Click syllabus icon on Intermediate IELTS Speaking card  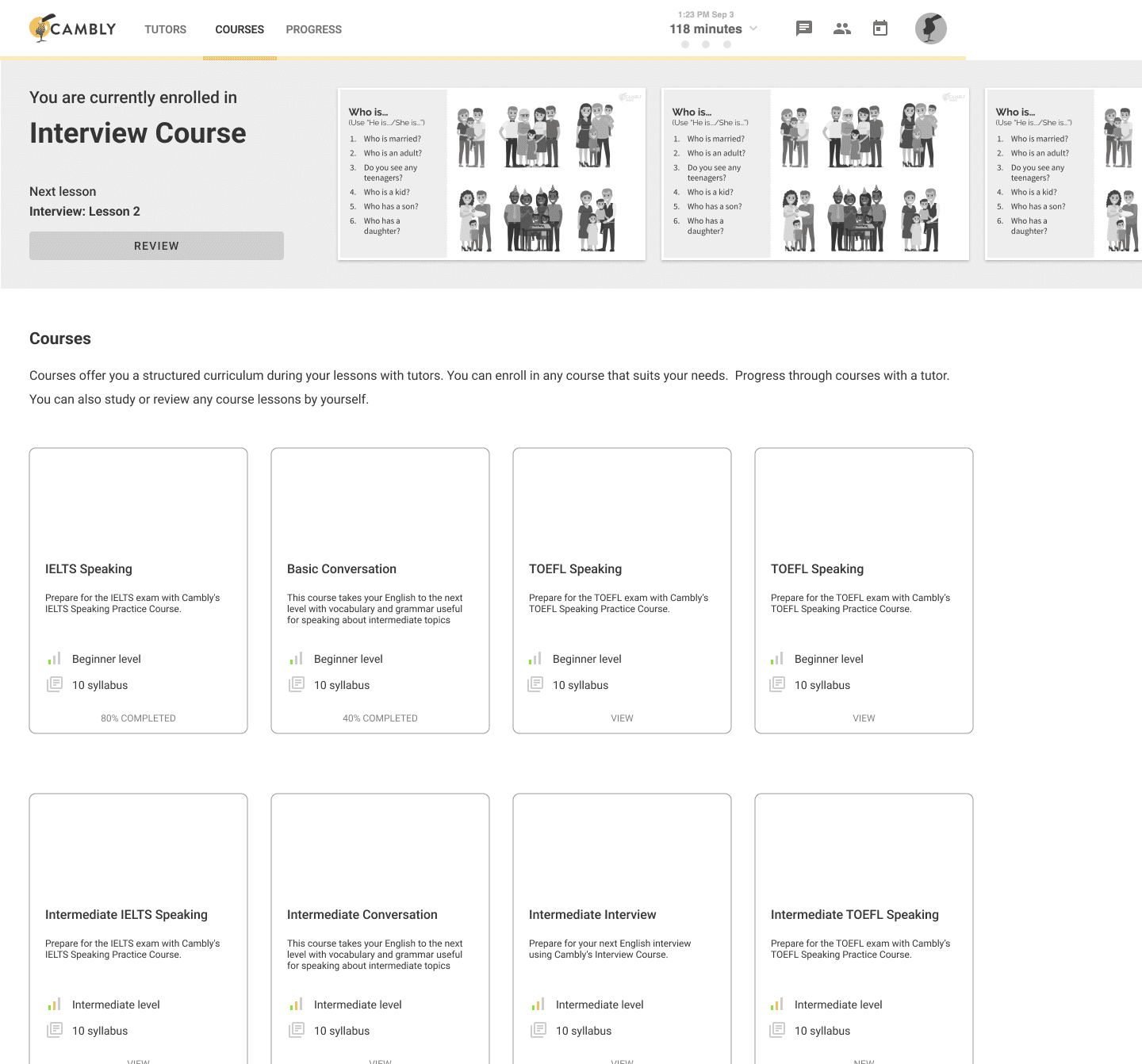pyautogui.click(x=55, y=1030)
